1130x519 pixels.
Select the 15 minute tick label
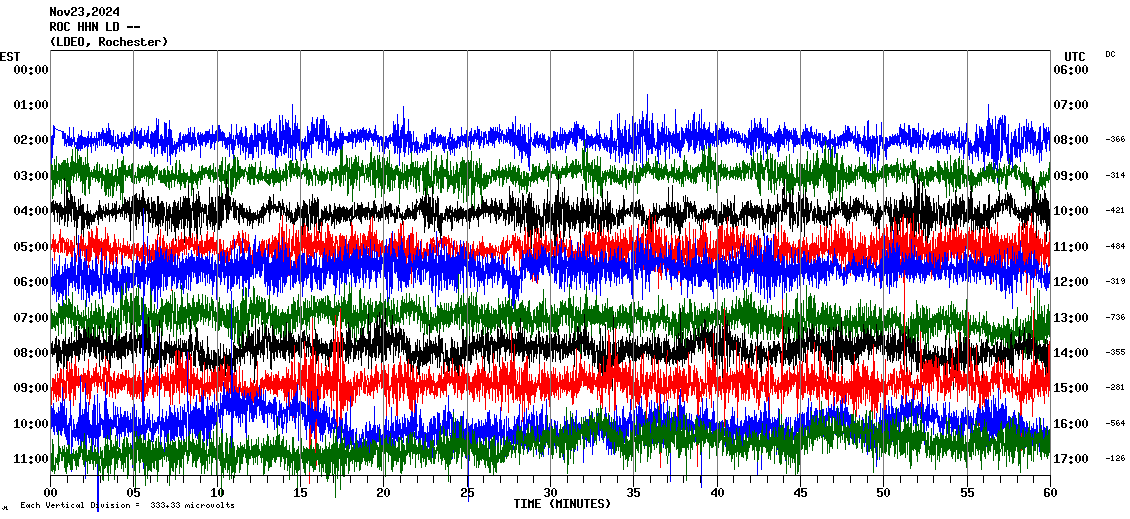pyautogui.click(x=300, y=493)
